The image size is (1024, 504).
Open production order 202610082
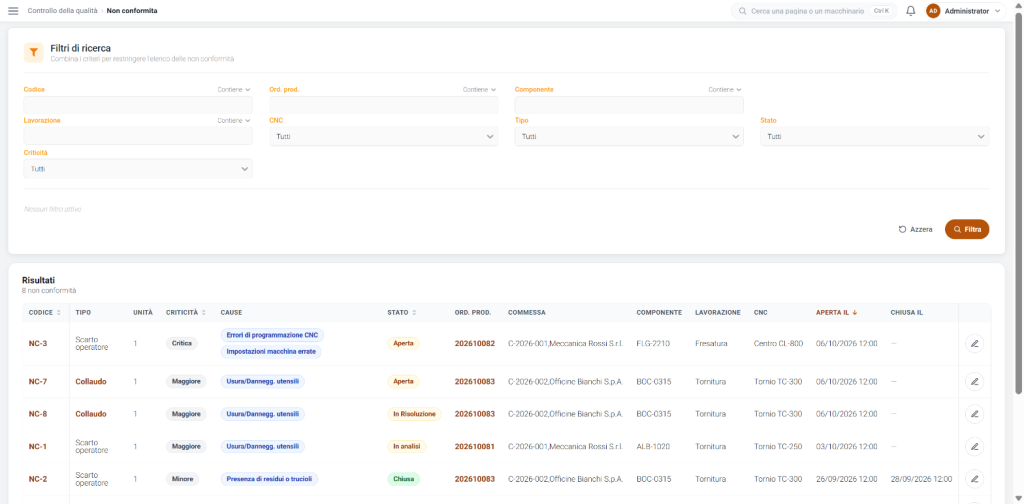pos(475,343)
